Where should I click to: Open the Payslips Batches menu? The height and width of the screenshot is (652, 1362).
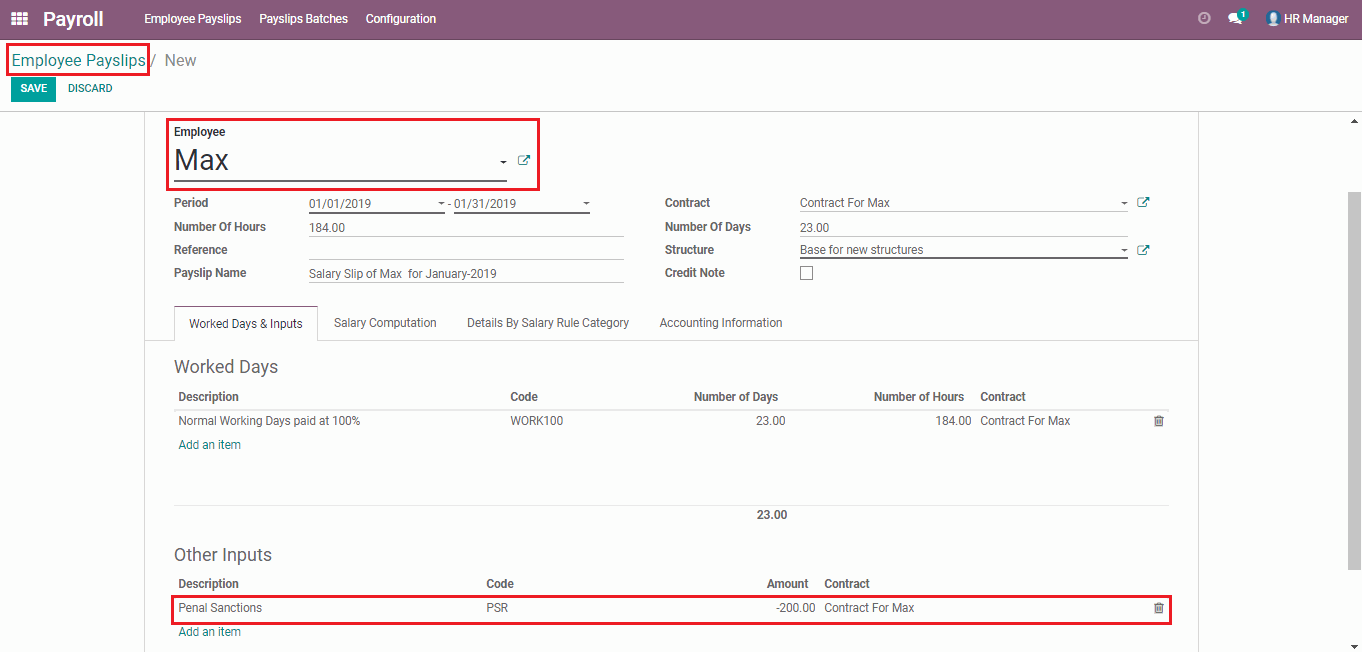304,19
